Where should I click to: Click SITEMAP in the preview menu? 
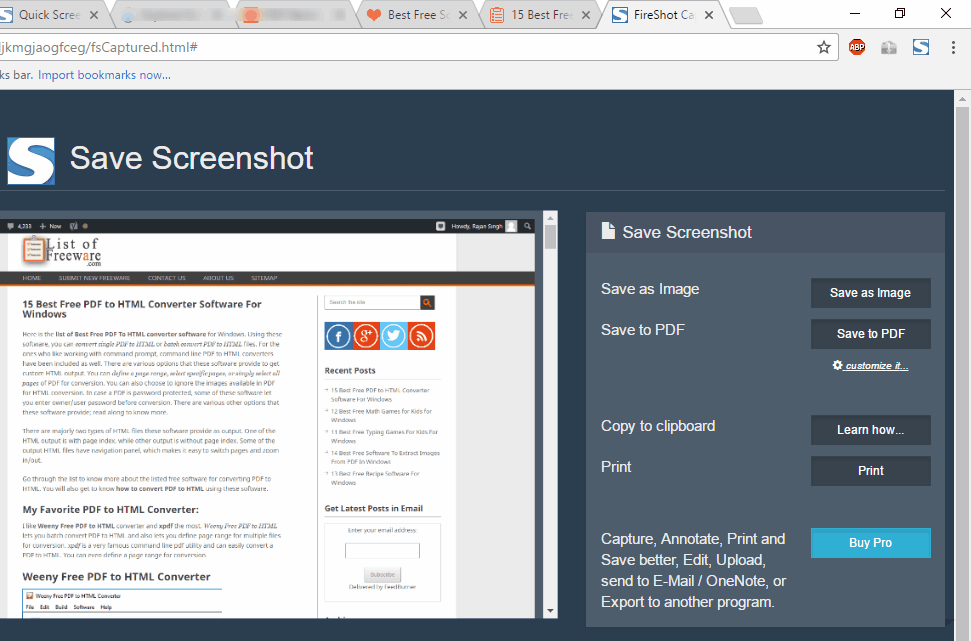264,278
